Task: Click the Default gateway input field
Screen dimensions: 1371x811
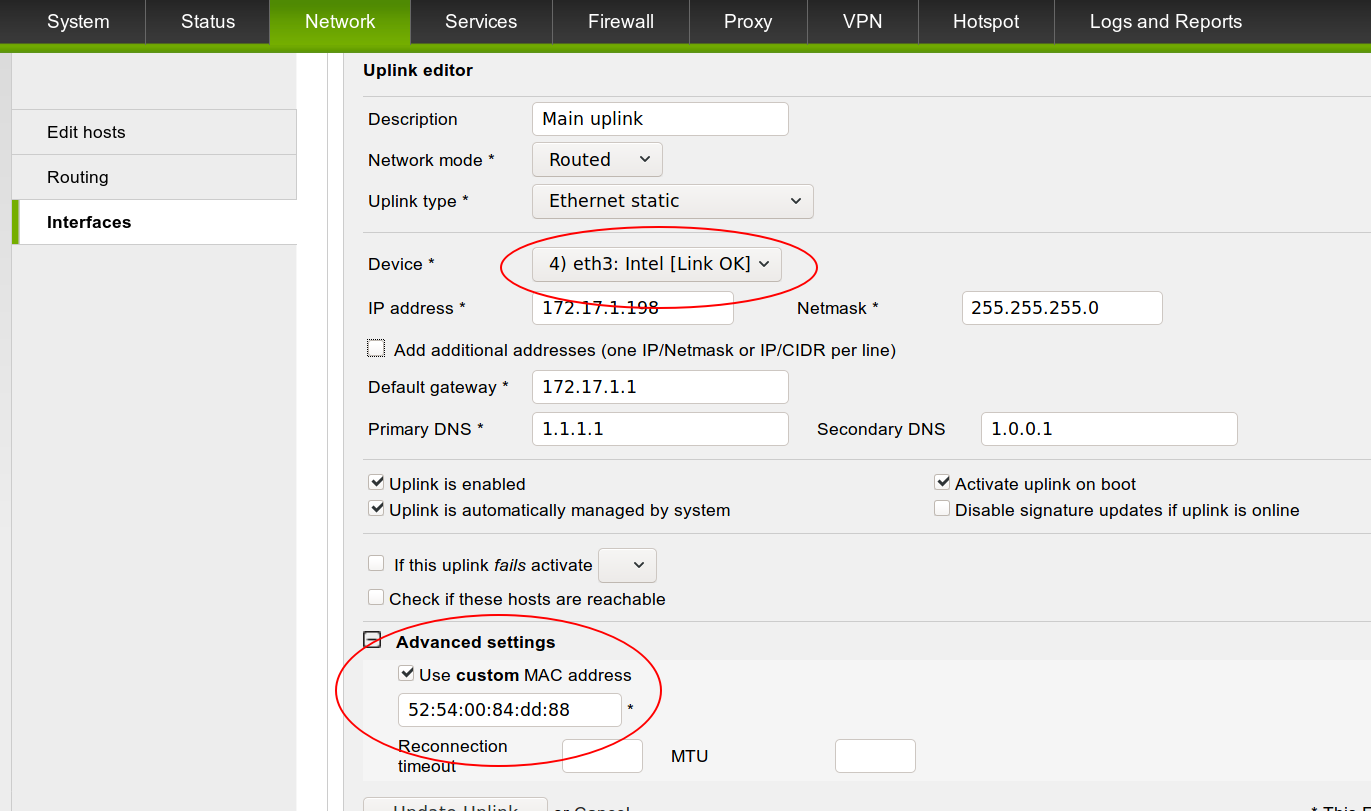Action: pyautogui.click(x=660, y=387)
